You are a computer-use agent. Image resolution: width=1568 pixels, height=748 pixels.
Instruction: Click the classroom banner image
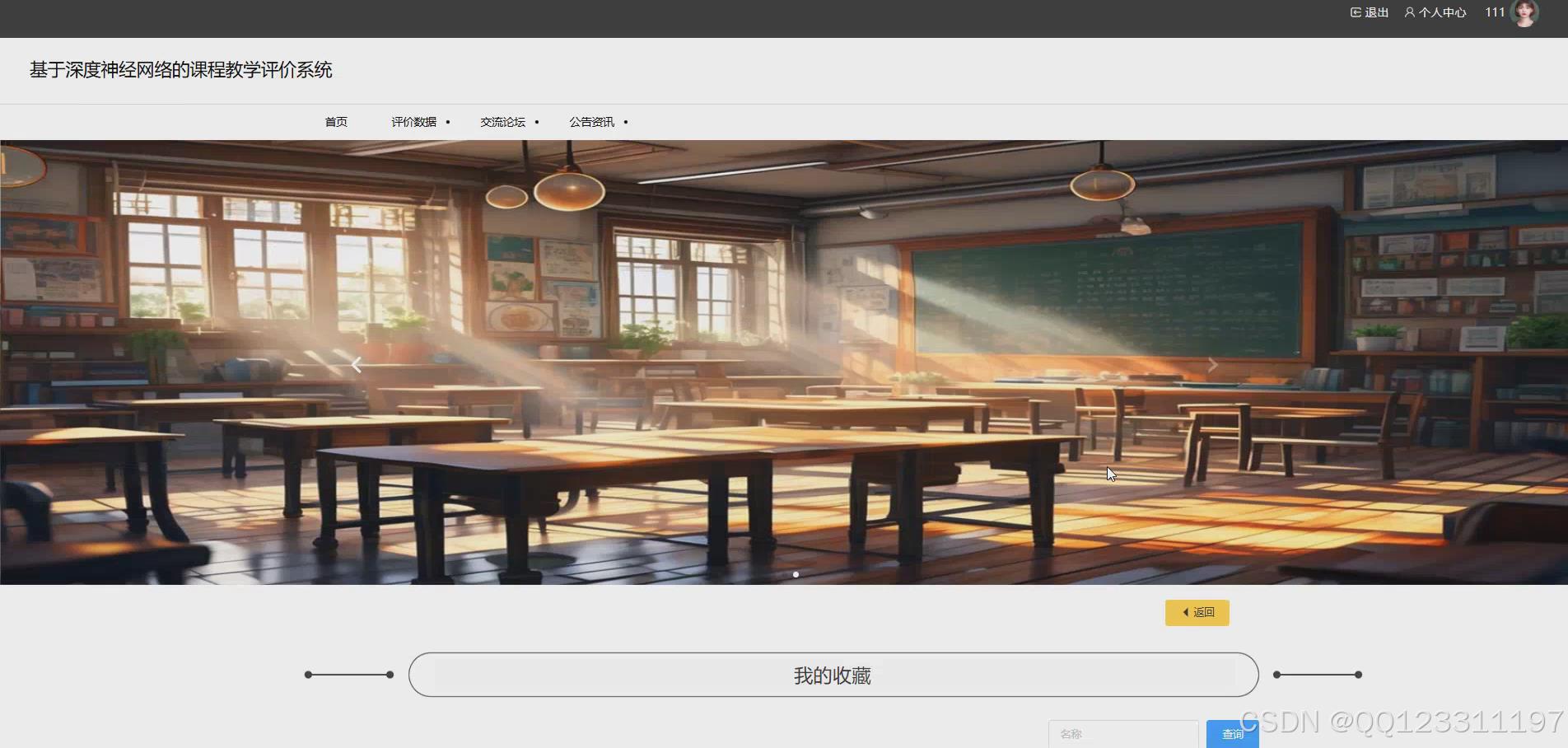[x=784, y=362]
